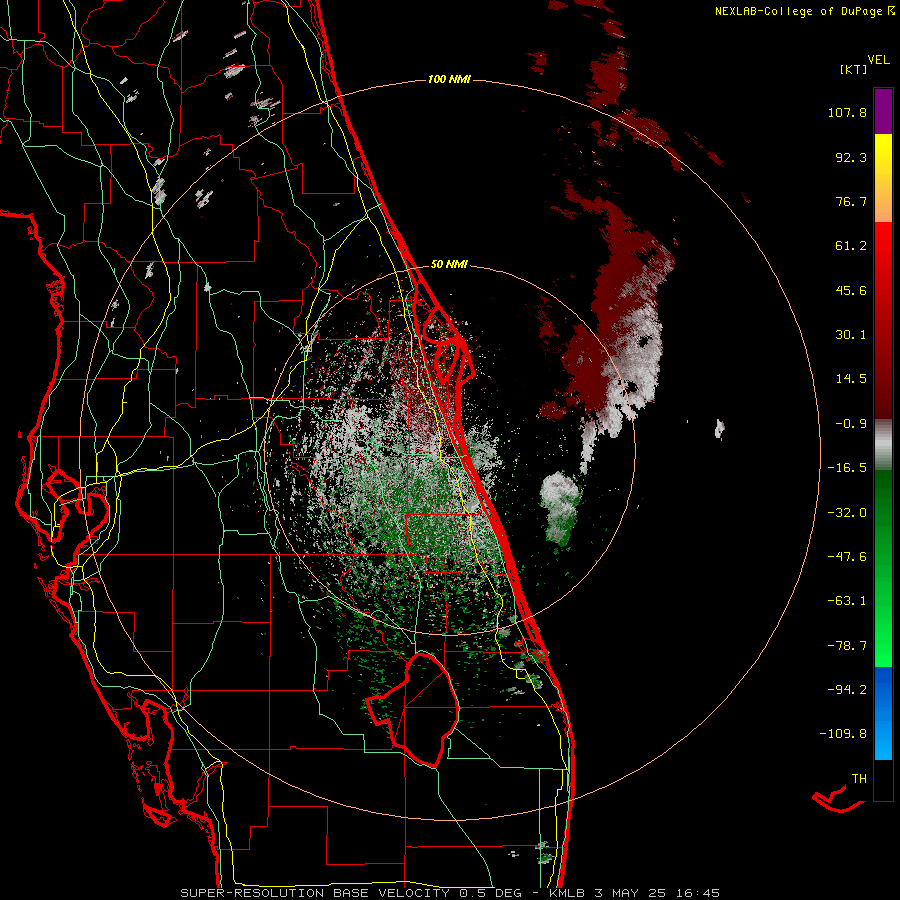Click the VEL legend heading
Viewport: 900px width, 900px height.
[x=879, y=59]
